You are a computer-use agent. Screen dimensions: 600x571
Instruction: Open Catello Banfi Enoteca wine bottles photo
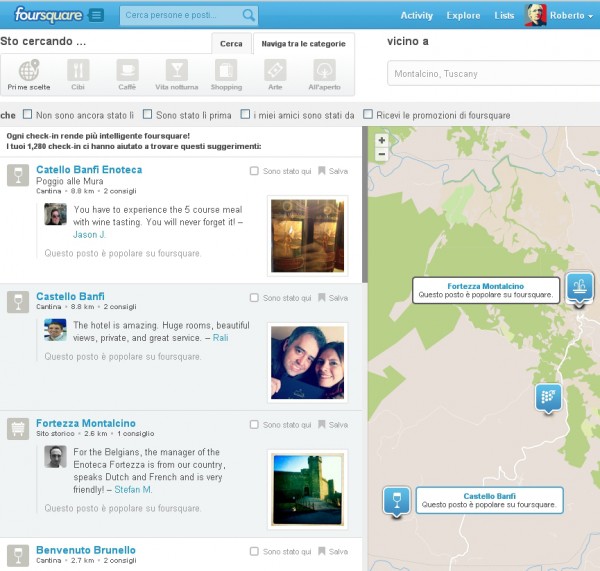(x=308, y=236)
